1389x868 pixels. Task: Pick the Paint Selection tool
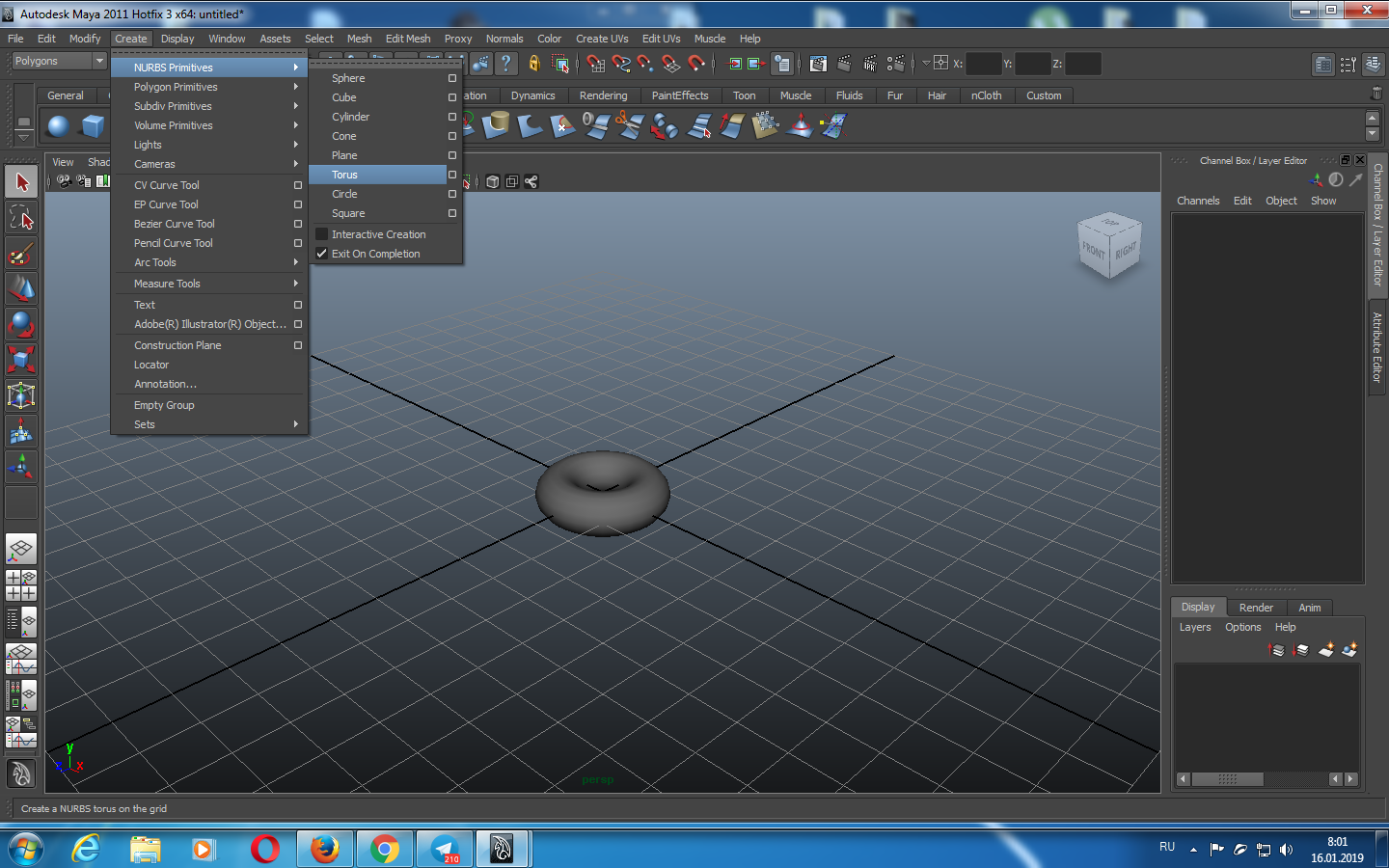pyautogui.click(x=21, y=254)
